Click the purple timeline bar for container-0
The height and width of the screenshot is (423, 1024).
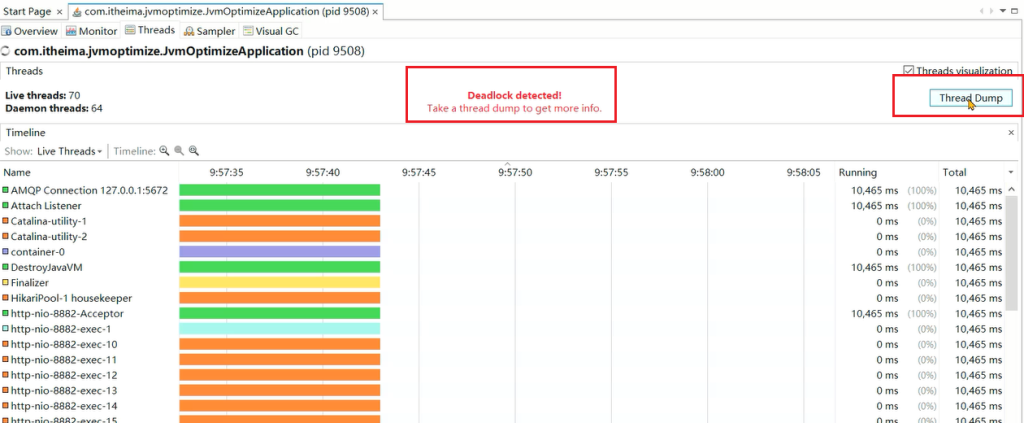(x=279, y=252)
